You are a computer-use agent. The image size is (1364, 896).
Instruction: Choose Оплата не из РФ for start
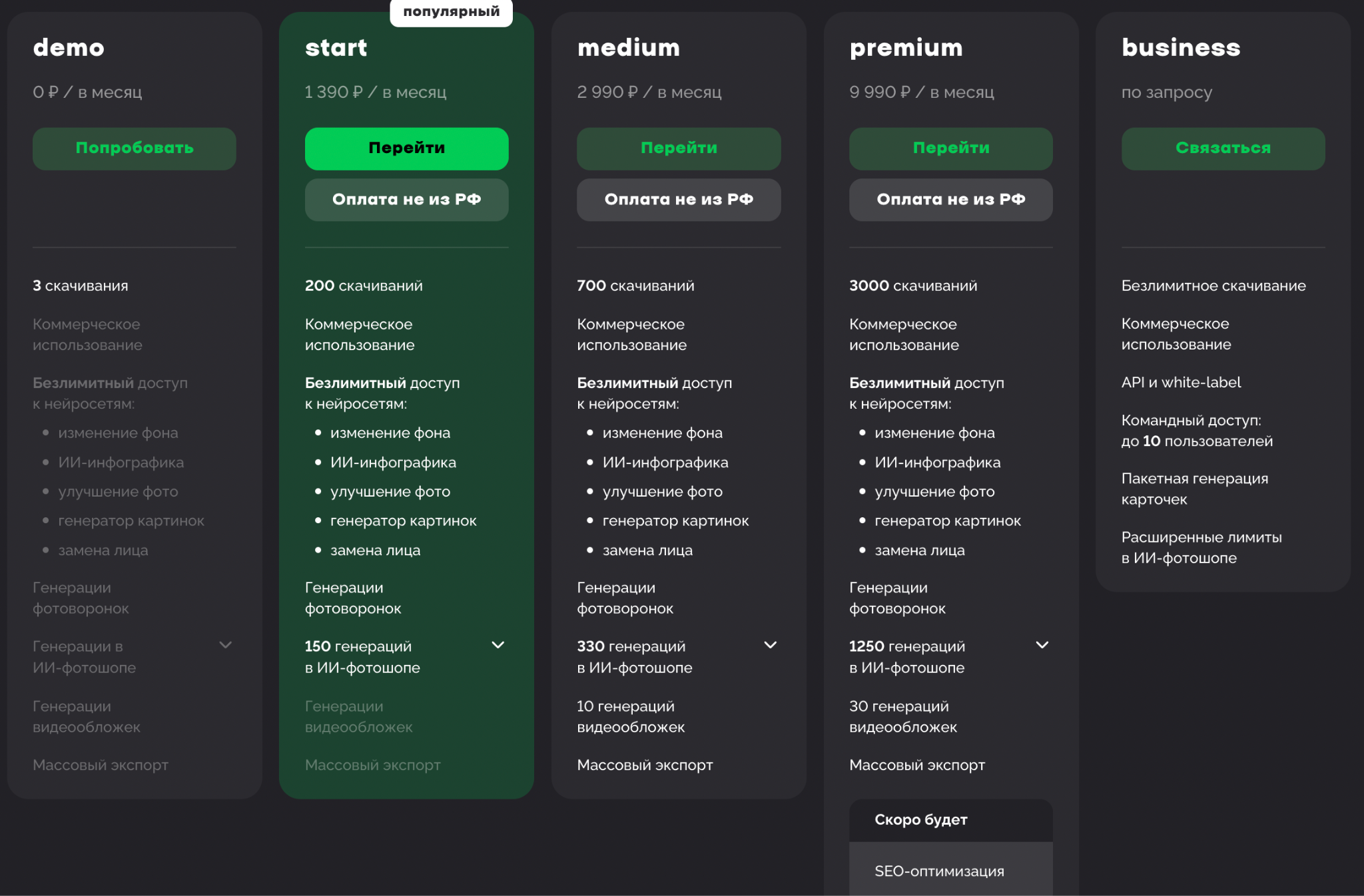(x=406, y=200)
